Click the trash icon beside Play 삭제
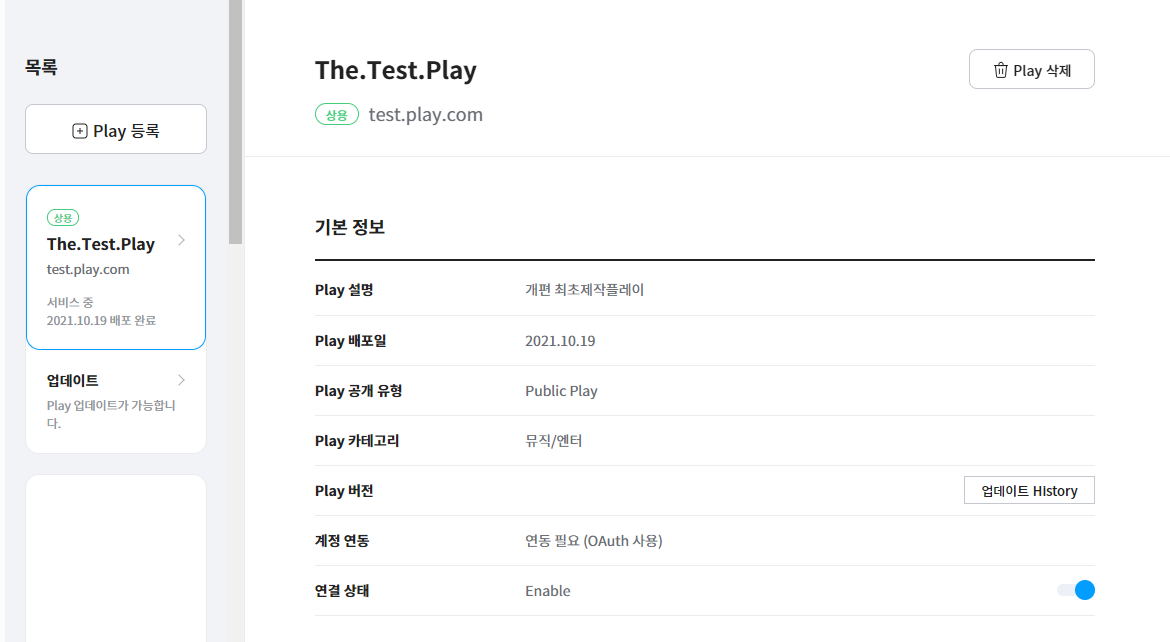Screen dimensions: 1170x642 click(x=1000, y=70)
